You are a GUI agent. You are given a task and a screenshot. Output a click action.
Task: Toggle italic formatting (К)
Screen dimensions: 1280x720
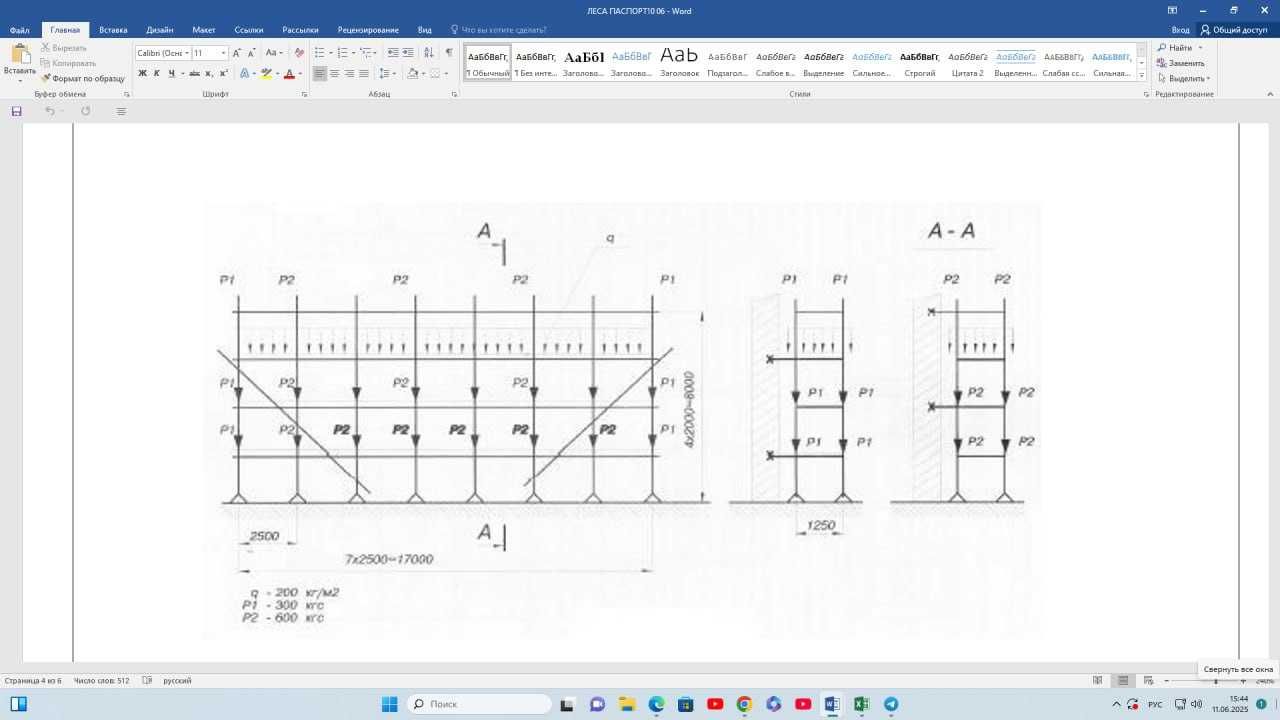[156, 73]
